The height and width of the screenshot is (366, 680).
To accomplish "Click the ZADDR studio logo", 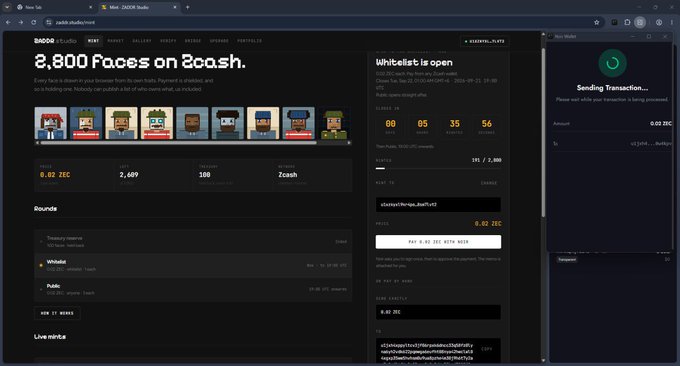I will coord(55,41).
